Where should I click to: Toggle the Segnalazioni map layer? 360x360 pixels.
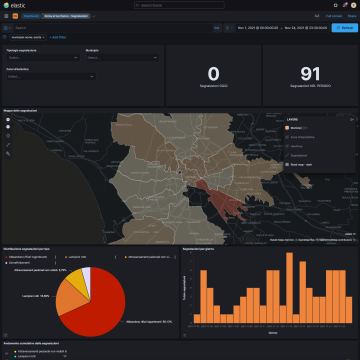click(x=296, y=155)
